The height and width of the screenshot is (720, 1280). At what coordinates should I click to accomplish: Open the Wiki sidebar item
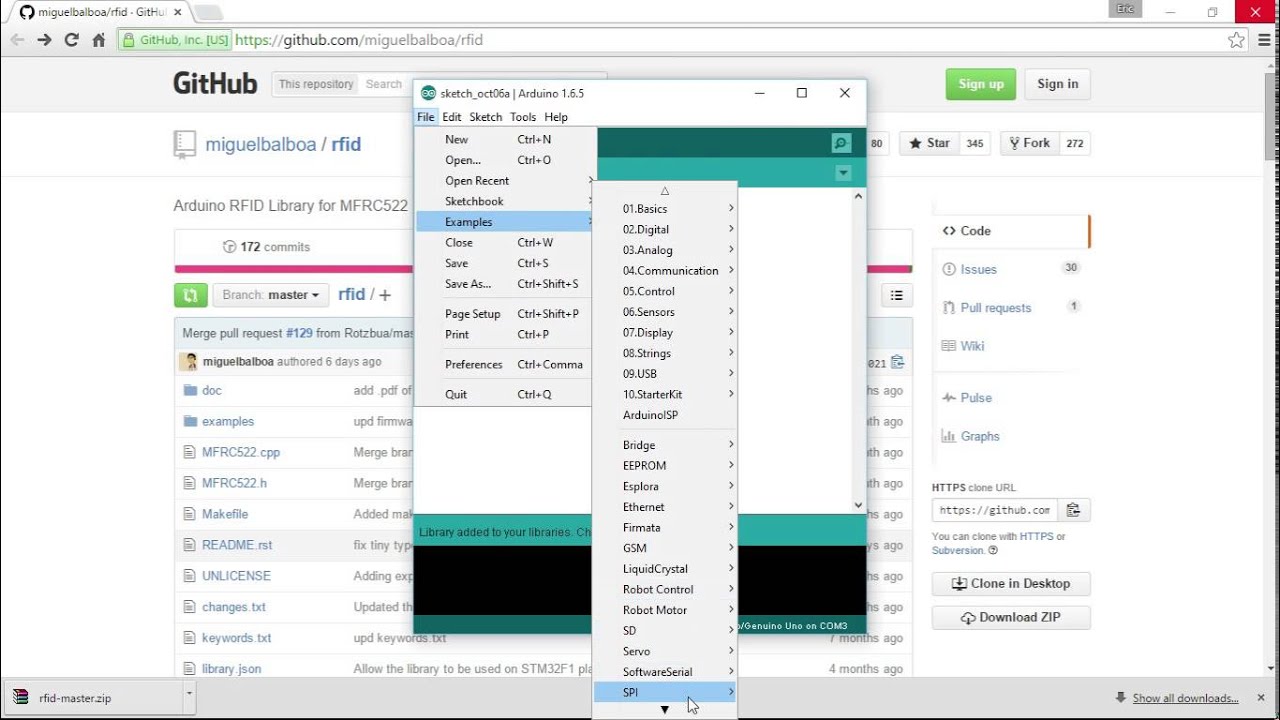(x=1011, y=346)
